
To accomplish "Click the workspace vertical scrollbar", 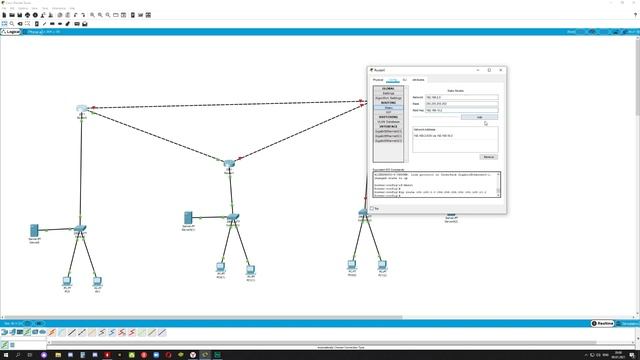I will [x=638, y=78].
